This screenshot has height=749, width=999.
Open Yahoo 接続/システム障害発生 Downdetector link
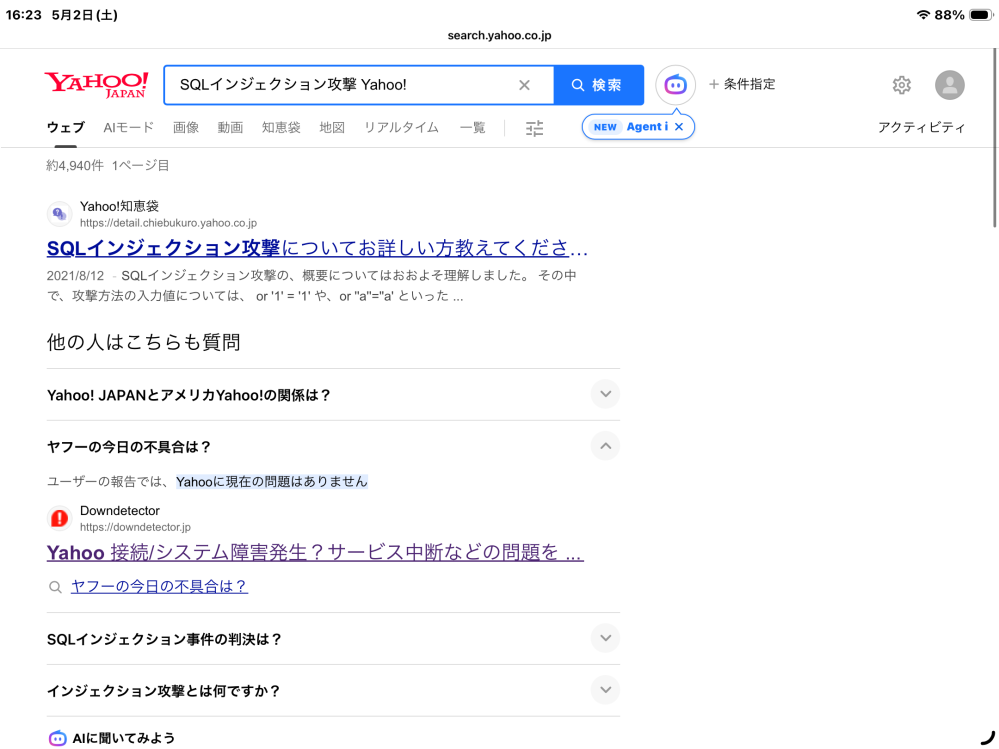315,552
